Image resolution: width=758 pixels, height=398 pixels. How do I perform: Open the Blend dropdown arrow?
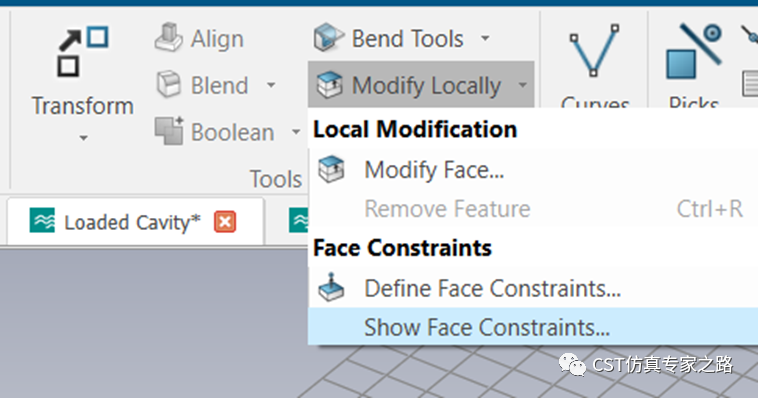(271, 85)
